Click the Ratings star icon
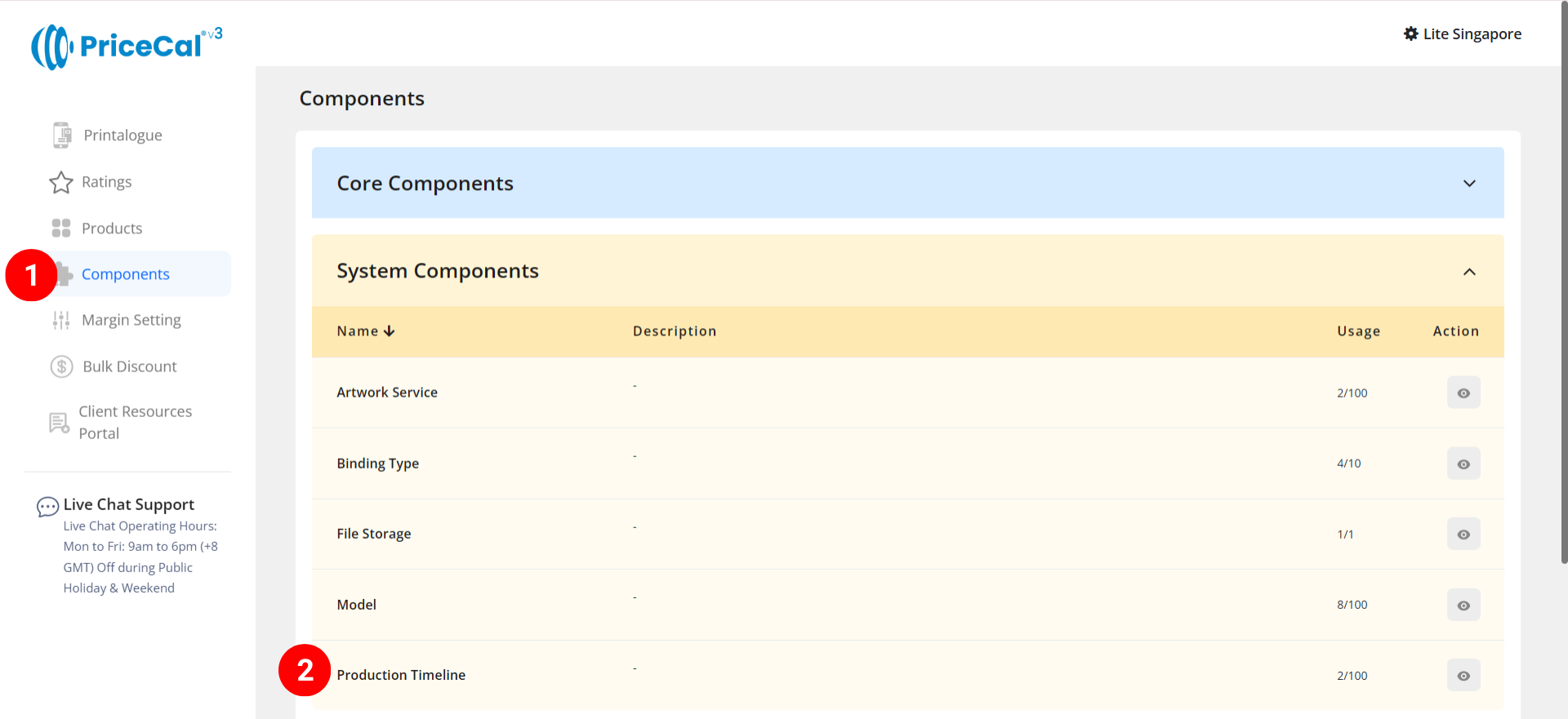Screen dimensions: 1568x719 tap(61, 182)
